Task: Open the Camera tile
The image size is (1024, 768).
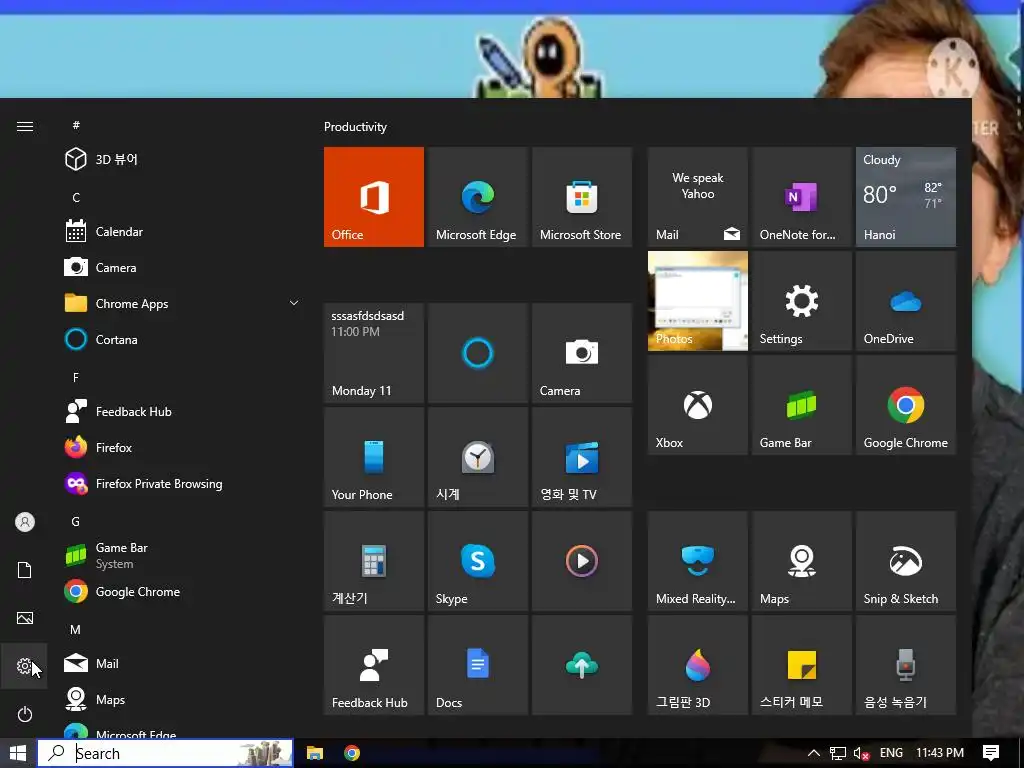Action: click(x=581, y=353)
